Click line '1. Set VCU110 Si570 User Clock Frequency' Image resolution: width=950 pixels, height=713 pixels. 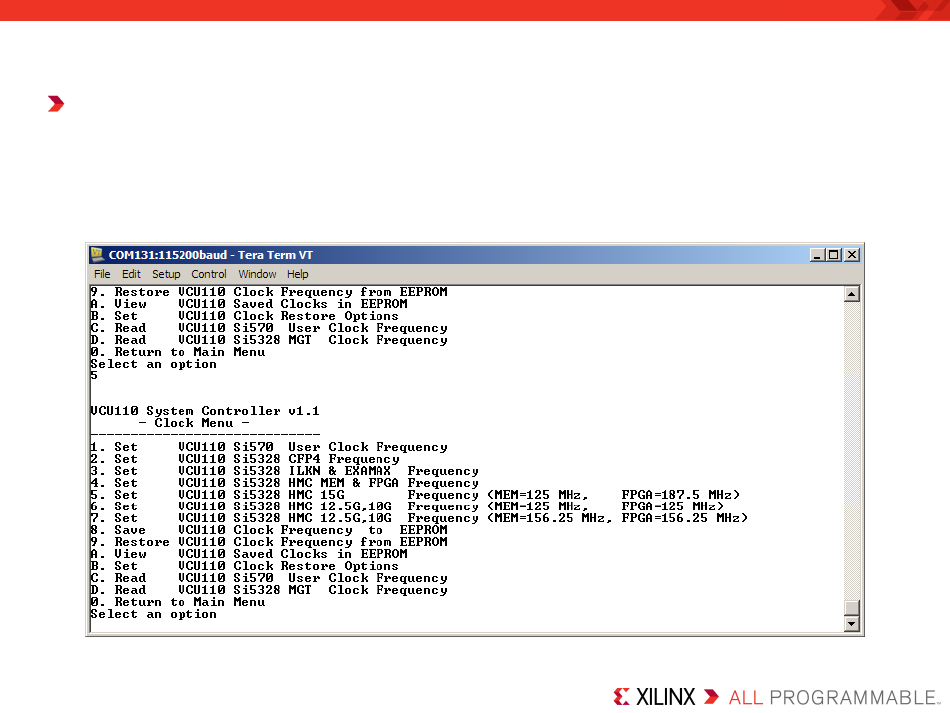pos(269,447)
